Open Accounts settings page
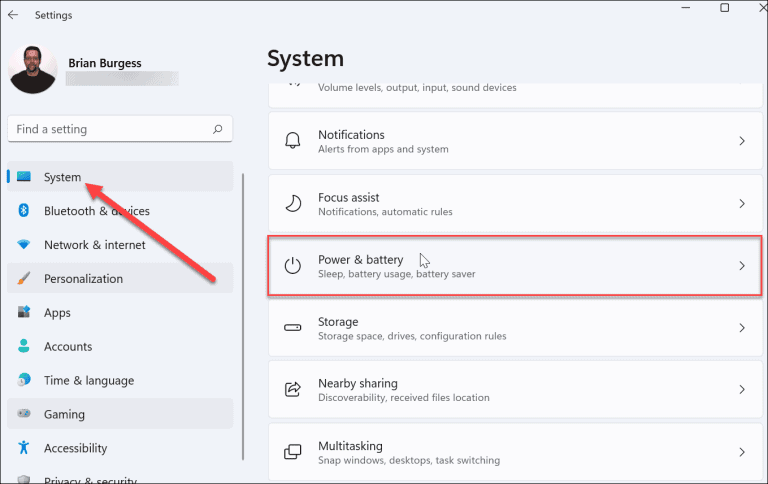Viewport: 768px width, 484px height. (x=67, y=347)
